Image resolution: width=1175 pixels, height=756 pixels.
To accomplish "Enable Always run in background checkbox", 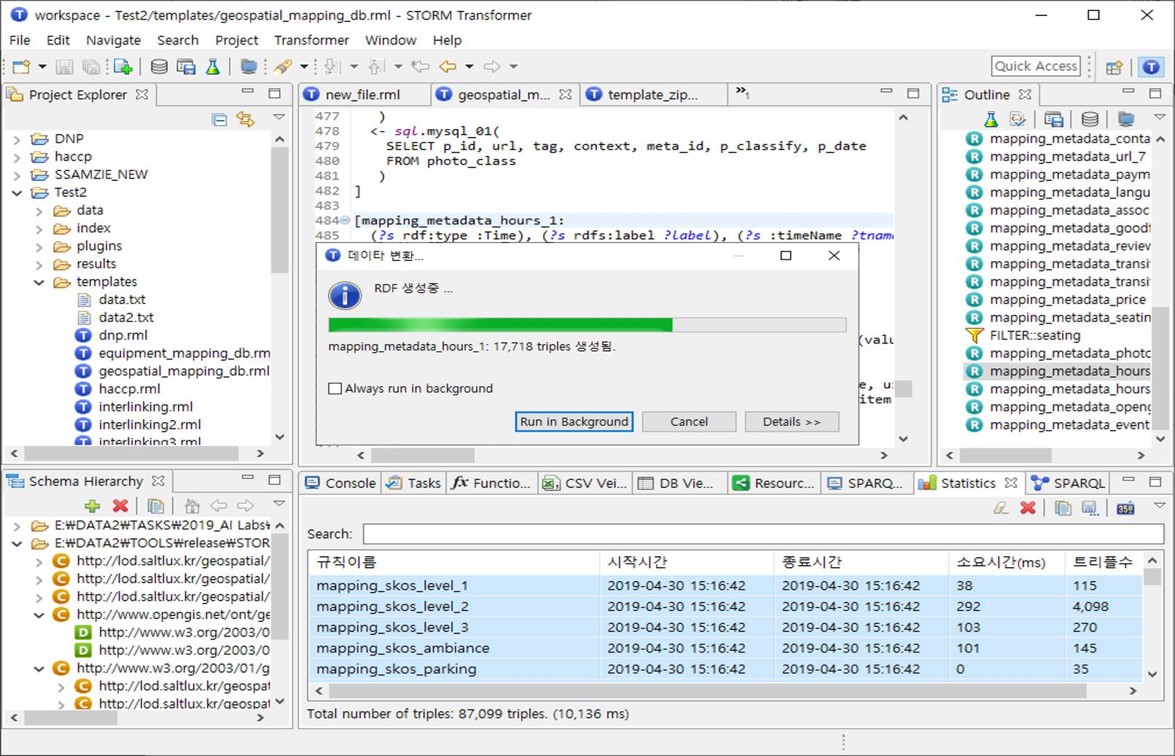I will (335, 388).
